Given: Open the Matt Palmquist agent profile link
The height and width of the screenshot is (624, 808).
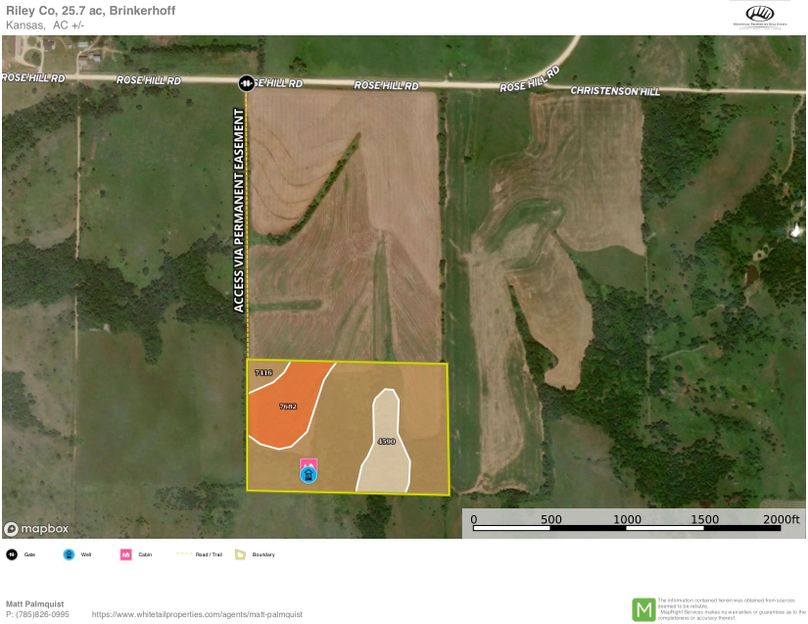Looking at the screenshot, I should coord(195,617).
